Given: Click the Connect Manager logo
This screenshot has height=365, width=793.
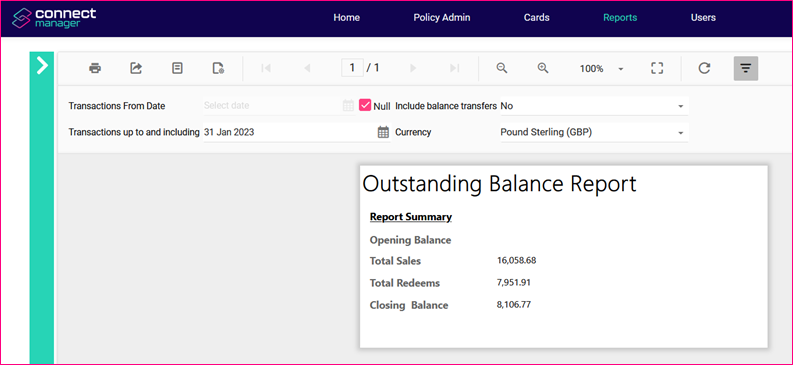Looking at the screenshot, I should (54, 18).
